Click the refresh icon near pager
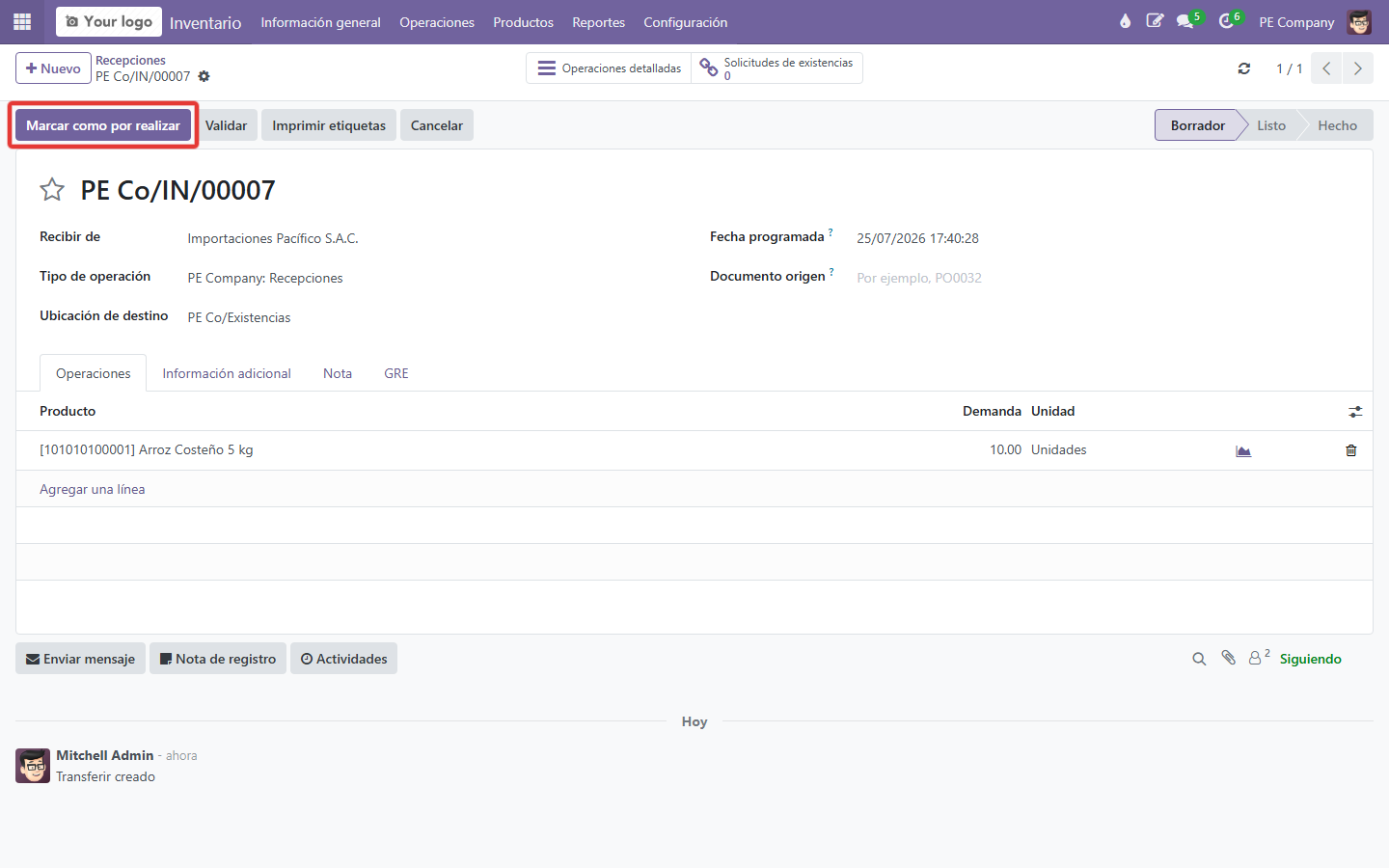 click(x=1244, y=68)
